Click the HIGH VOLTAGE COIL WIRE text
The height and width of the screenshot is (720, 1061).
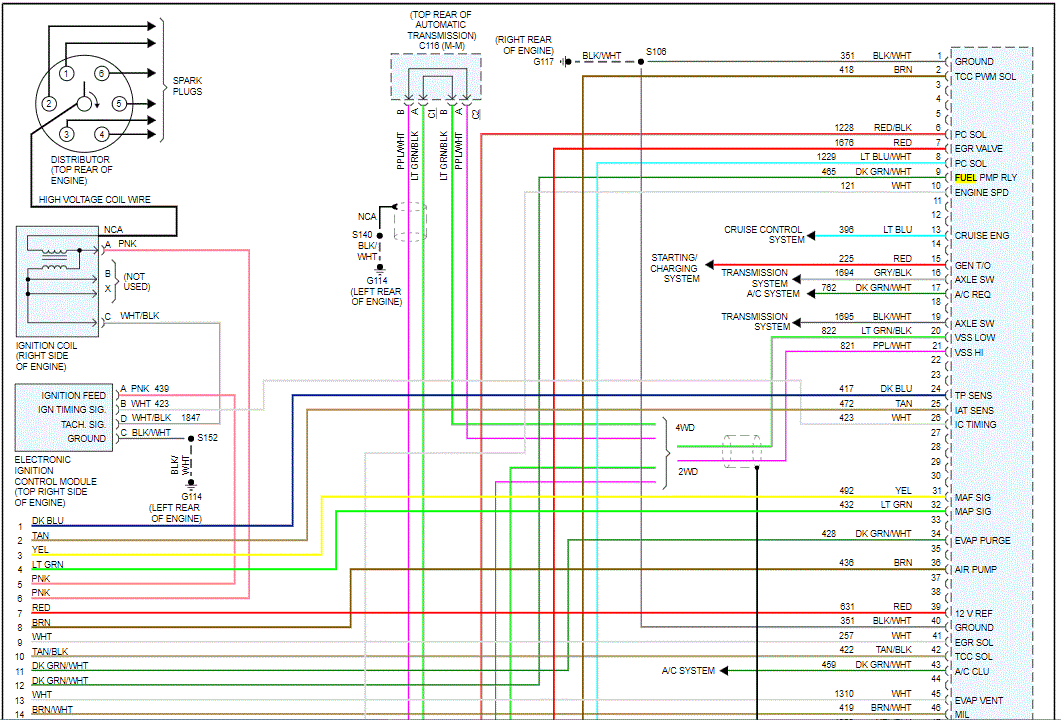tap(95, 200)
